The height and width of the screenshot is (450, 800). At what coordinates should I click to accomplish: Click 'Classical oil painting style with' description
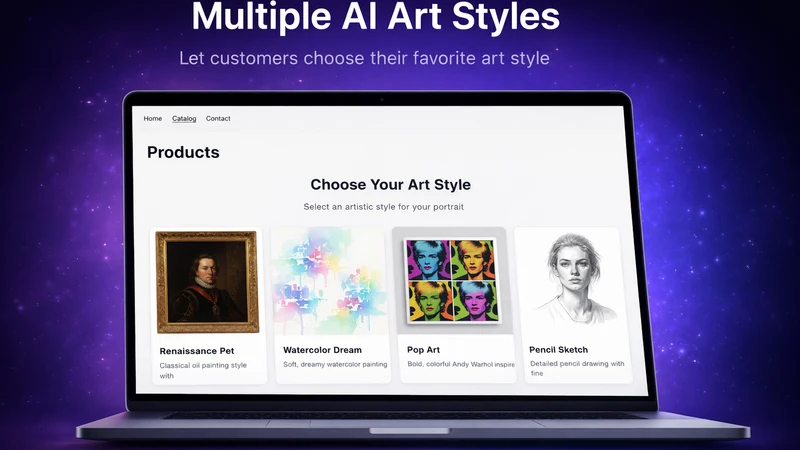[203, 370]
